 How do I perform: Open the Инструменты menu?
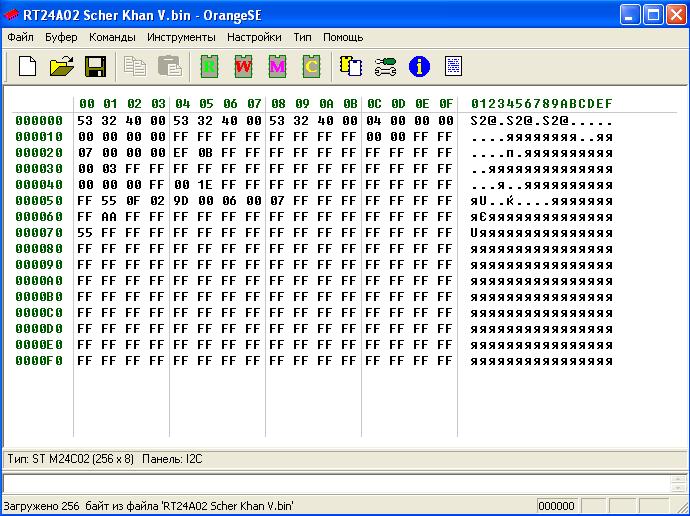coord(181,37)
